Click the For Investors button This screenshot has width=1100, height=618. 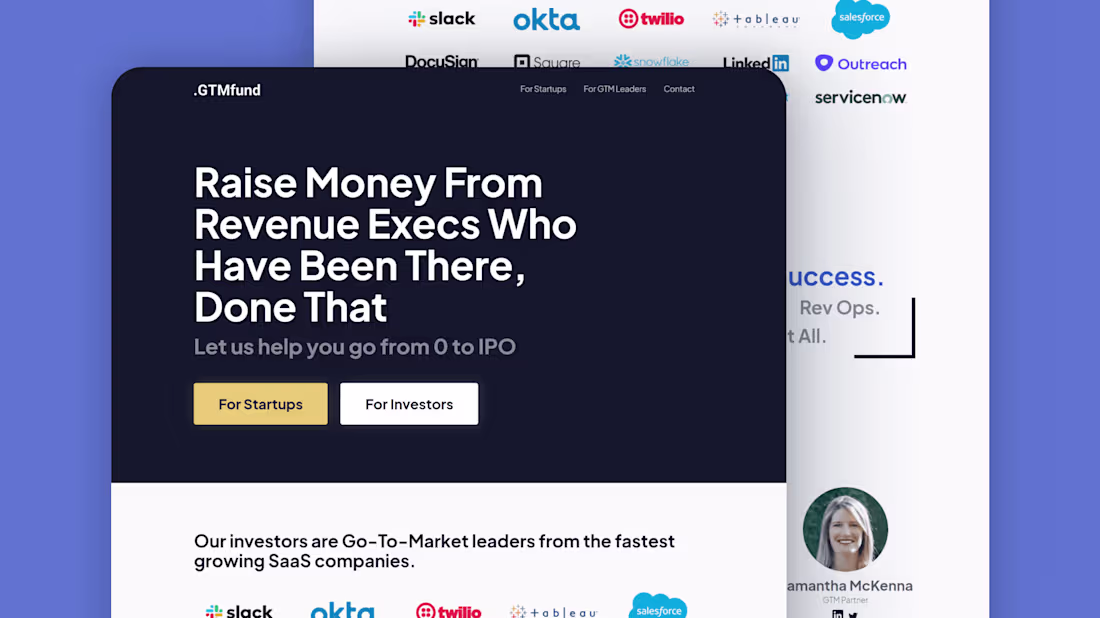coord(409,404)
